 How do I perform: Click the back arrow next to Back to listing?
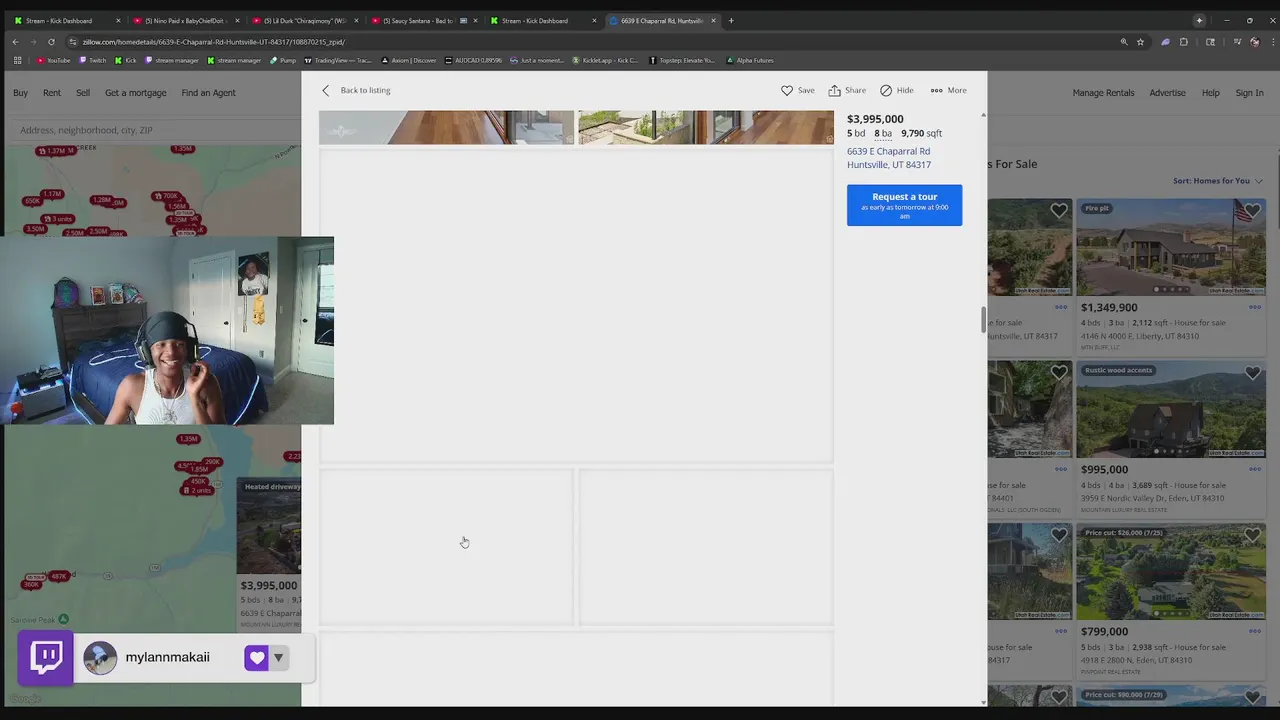(x=325, y=90)
